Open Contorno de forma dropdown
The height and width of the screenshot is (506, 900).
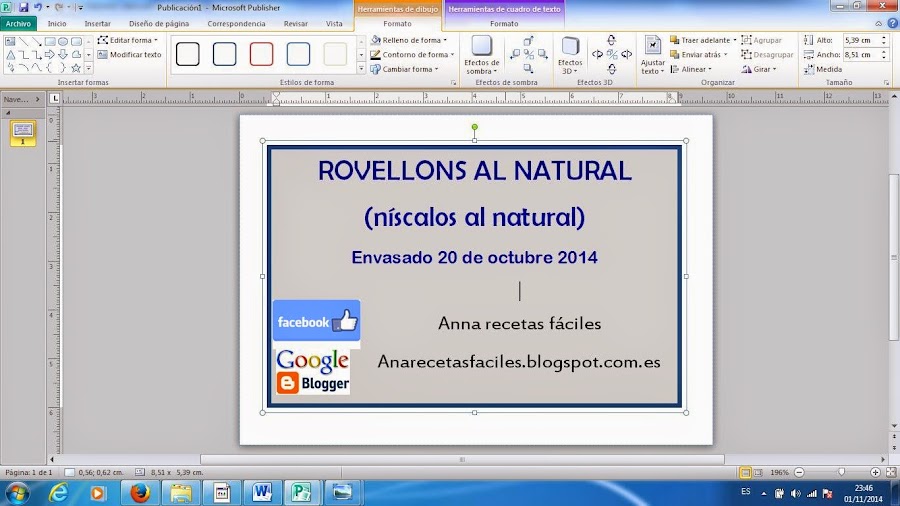click(x=412, y=55)
